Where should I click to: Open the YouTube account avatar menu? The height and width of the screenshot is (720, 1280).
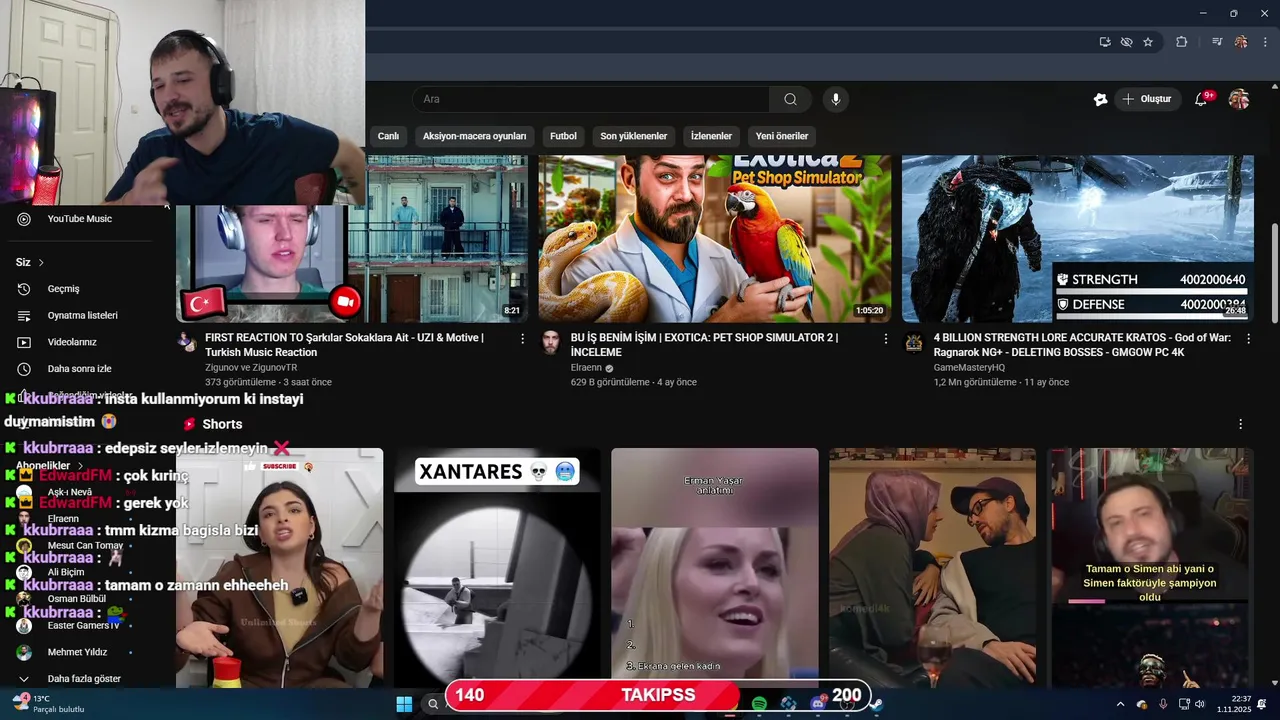point(1239,99)
